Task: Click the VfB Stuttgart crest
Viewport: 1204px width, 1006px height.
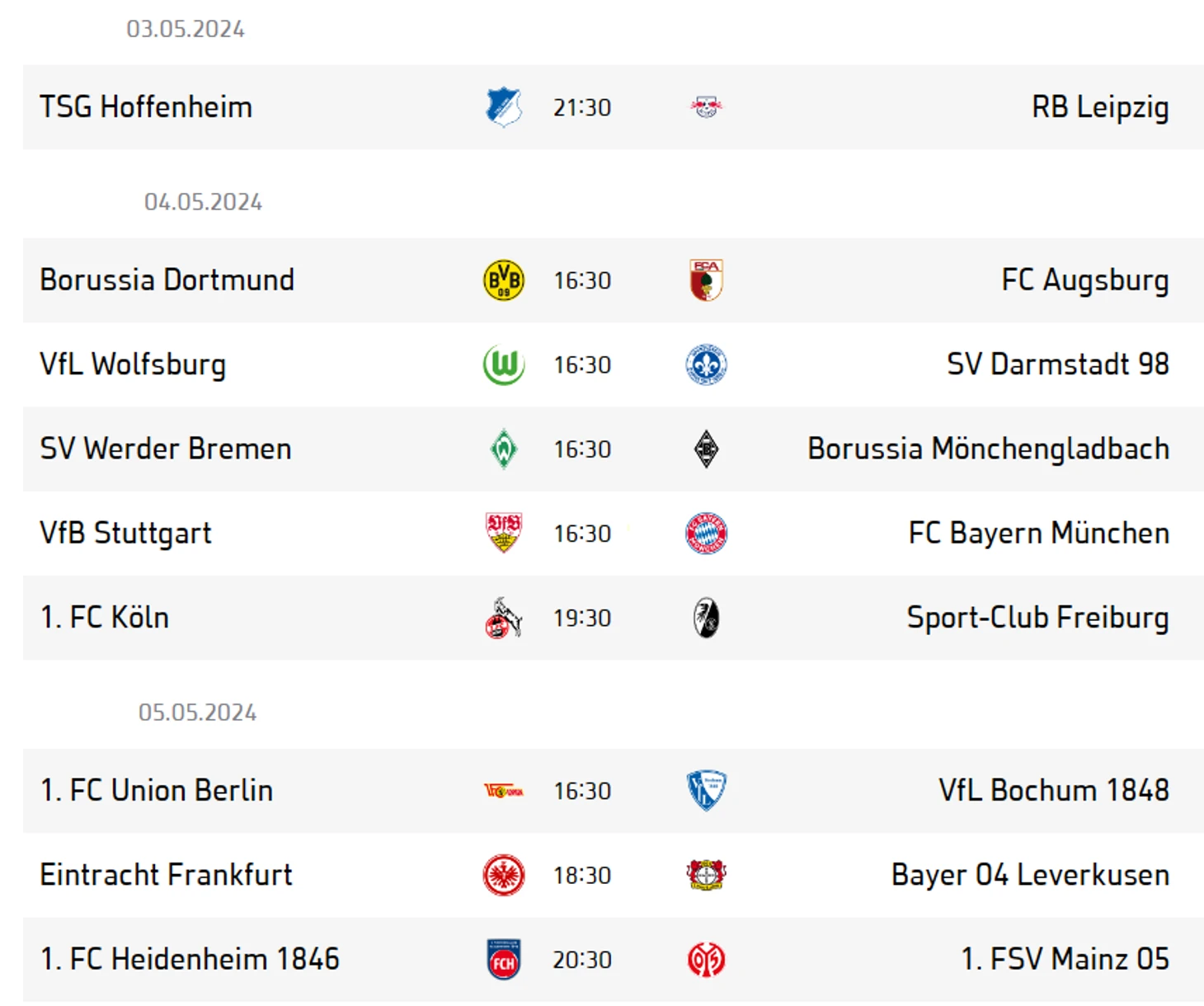Action: [504, 534]
